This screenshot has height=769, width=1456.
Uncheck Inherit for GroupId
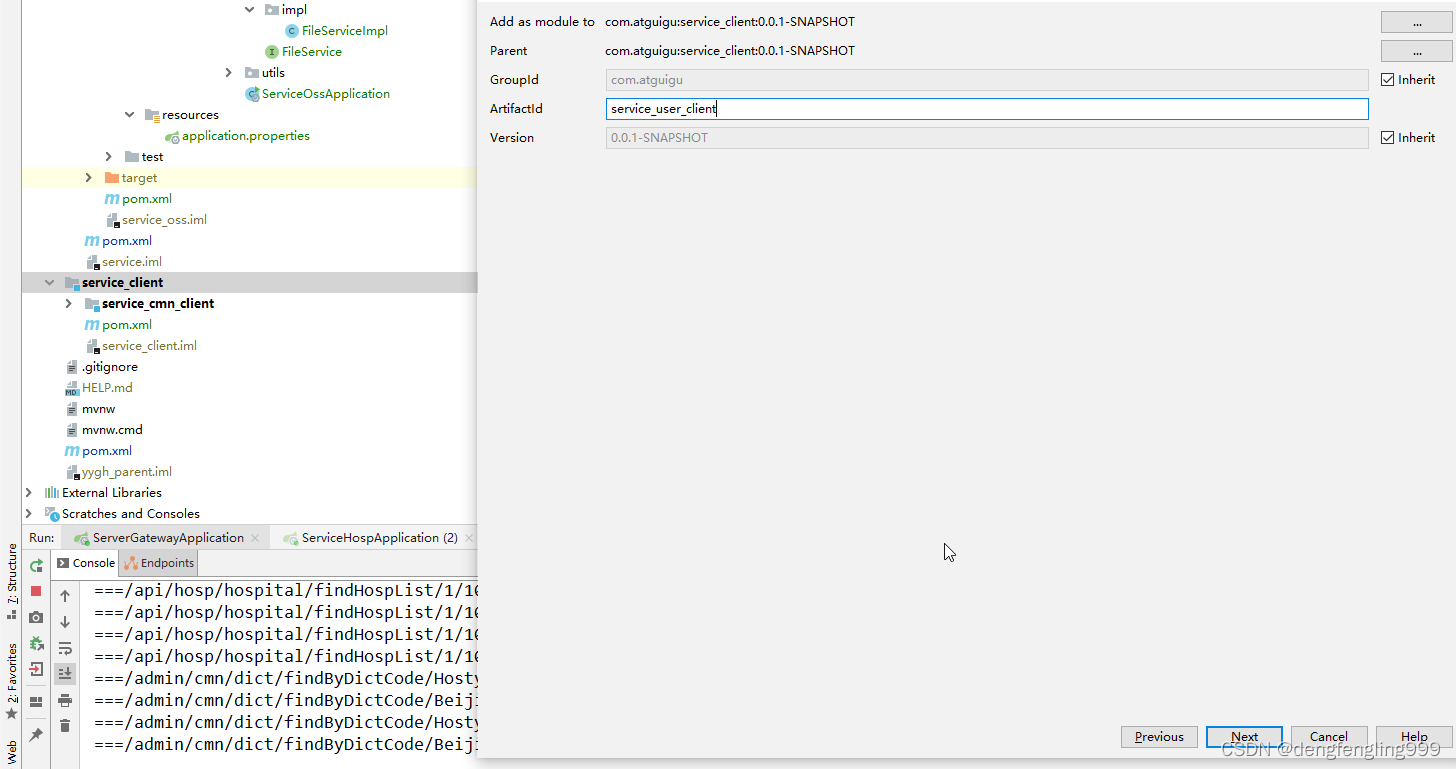tap(1387, 80)
